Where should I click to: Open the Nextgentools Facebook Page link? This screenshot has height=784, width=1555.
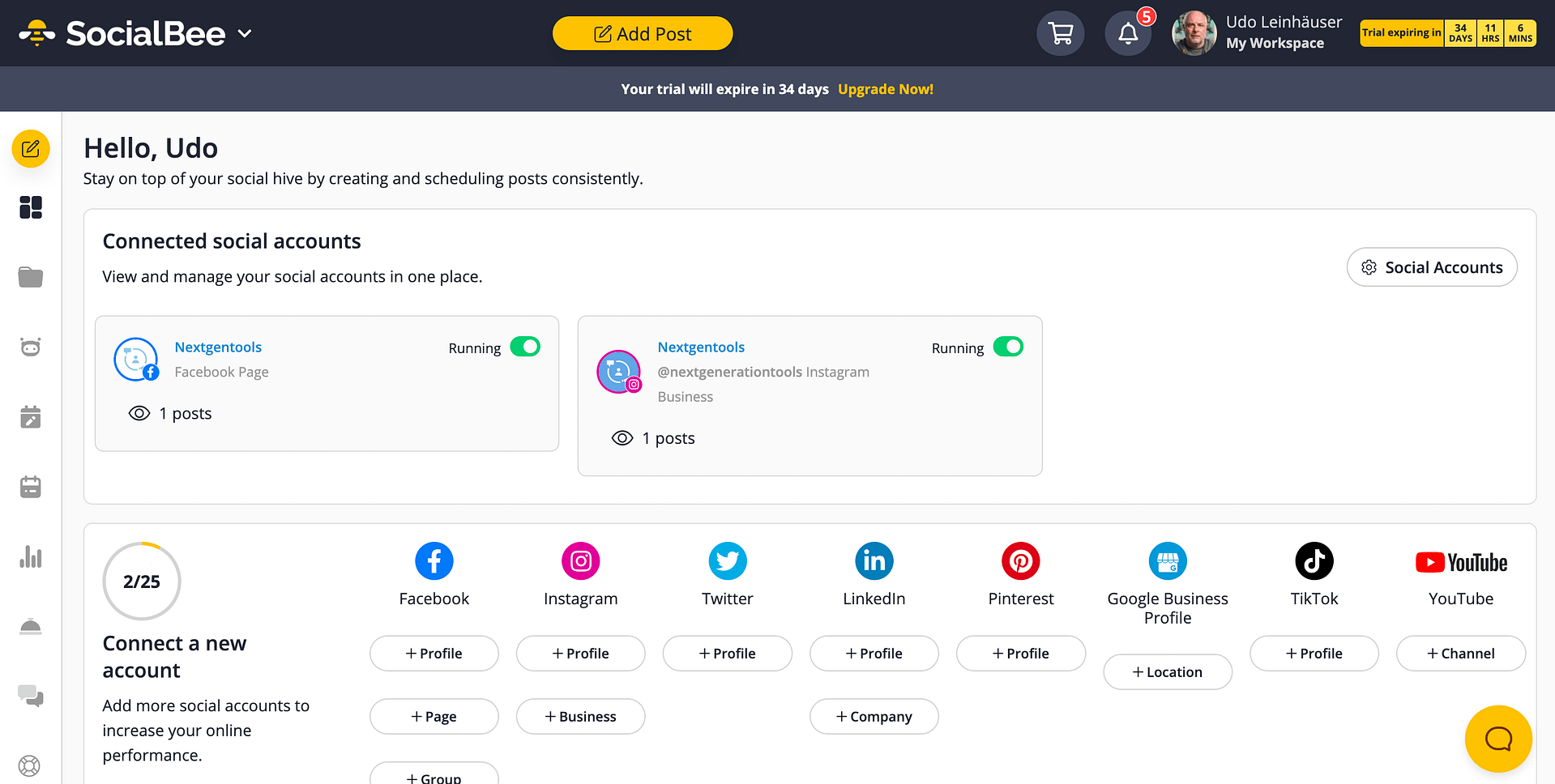(x=218, y=347)
